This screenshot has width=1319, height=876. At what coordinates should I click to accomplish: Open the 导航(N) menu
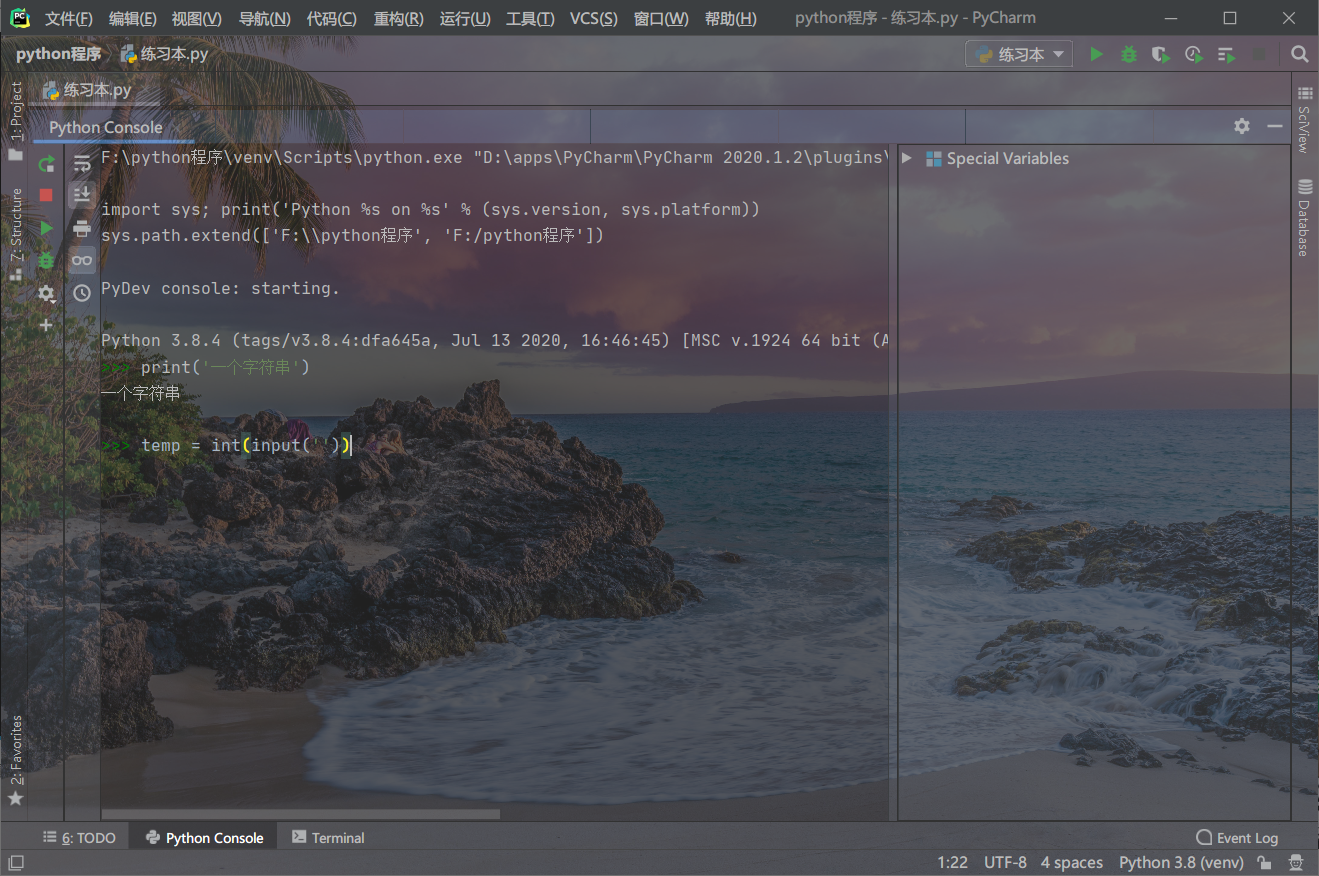point(264,19)
